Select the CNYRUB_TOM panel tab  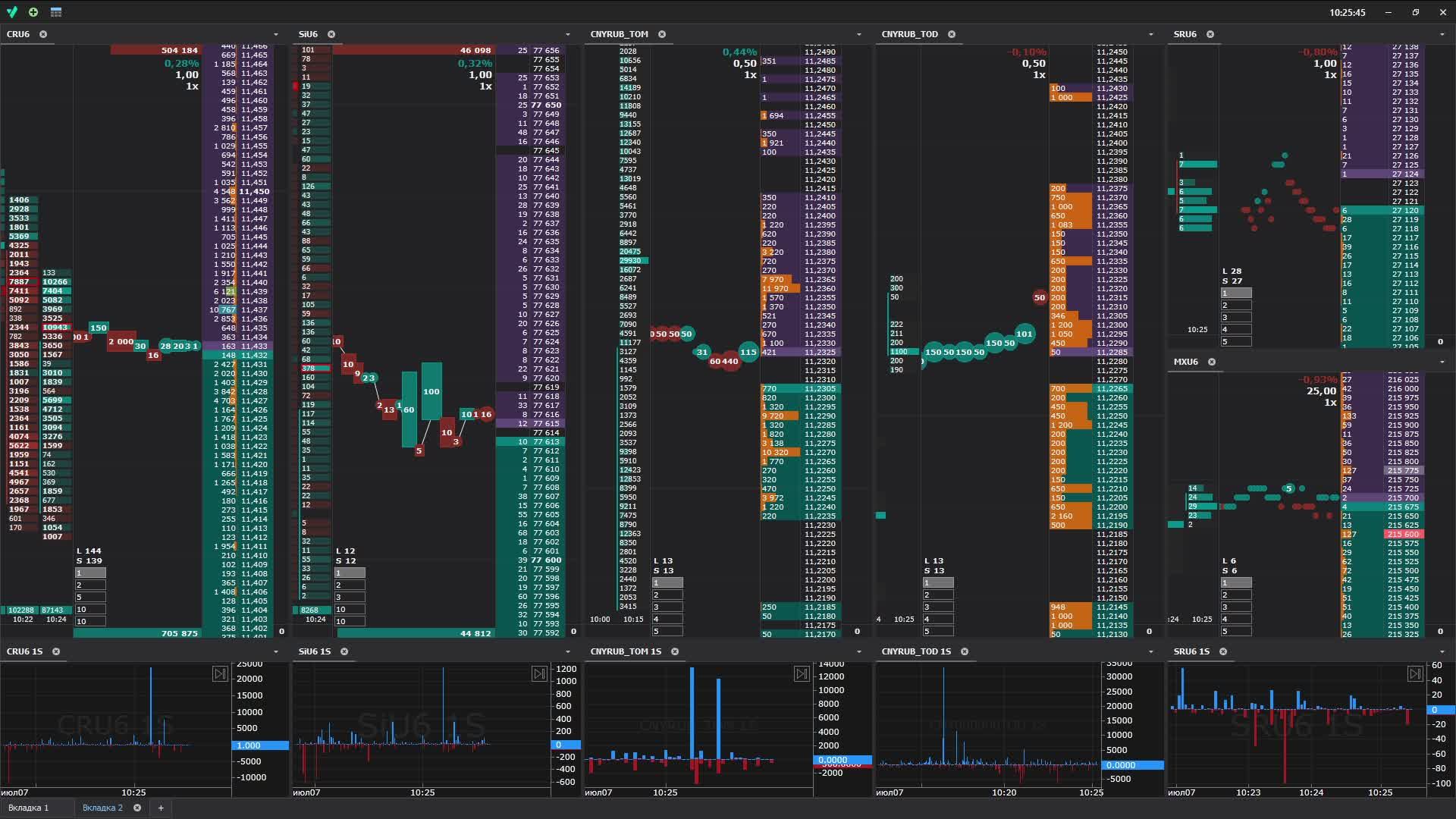point(619,34)
